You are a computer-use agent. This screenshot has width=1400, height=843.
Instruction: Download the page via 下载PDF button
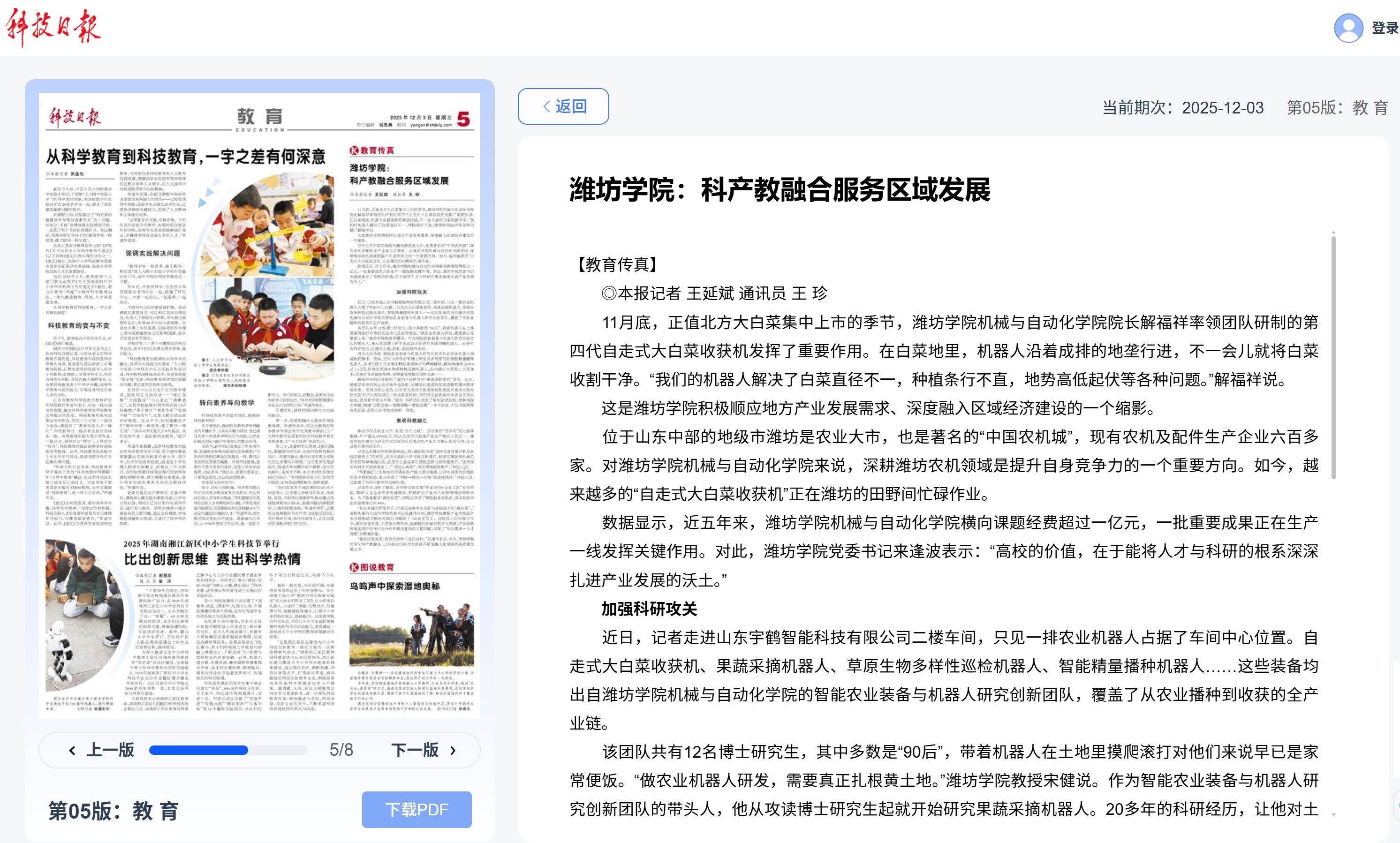[x=416, y=810]
